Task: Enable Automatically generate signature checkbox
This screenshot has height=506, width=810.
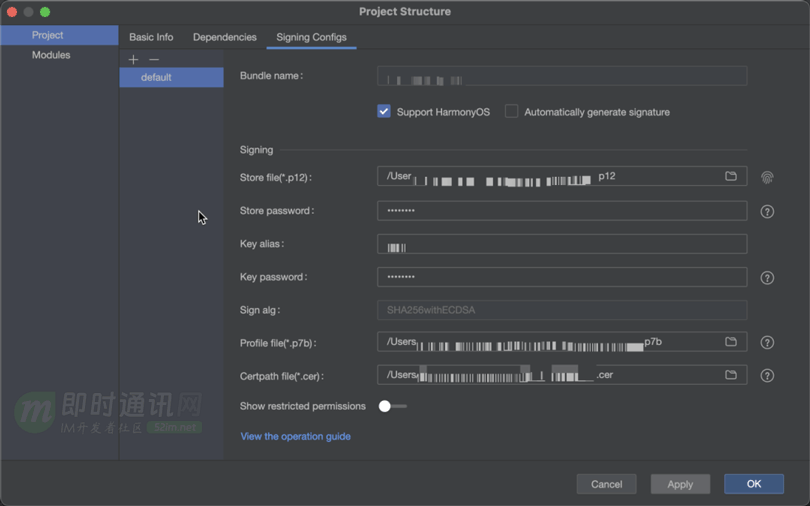Action: pyautogui.click(x=511, y=111)
